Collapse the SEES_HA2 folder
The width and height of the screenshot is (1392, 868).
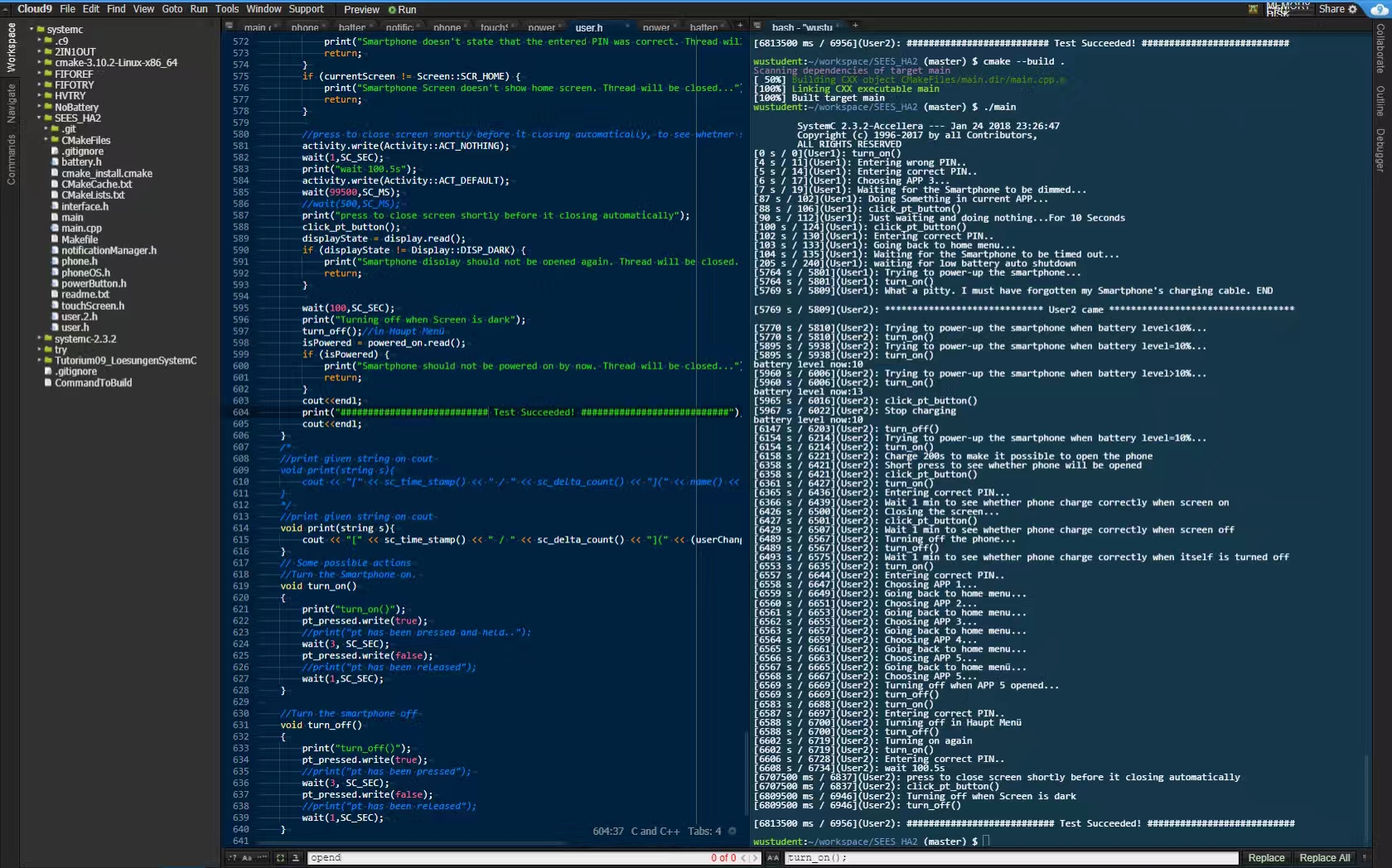click(39, 118)
